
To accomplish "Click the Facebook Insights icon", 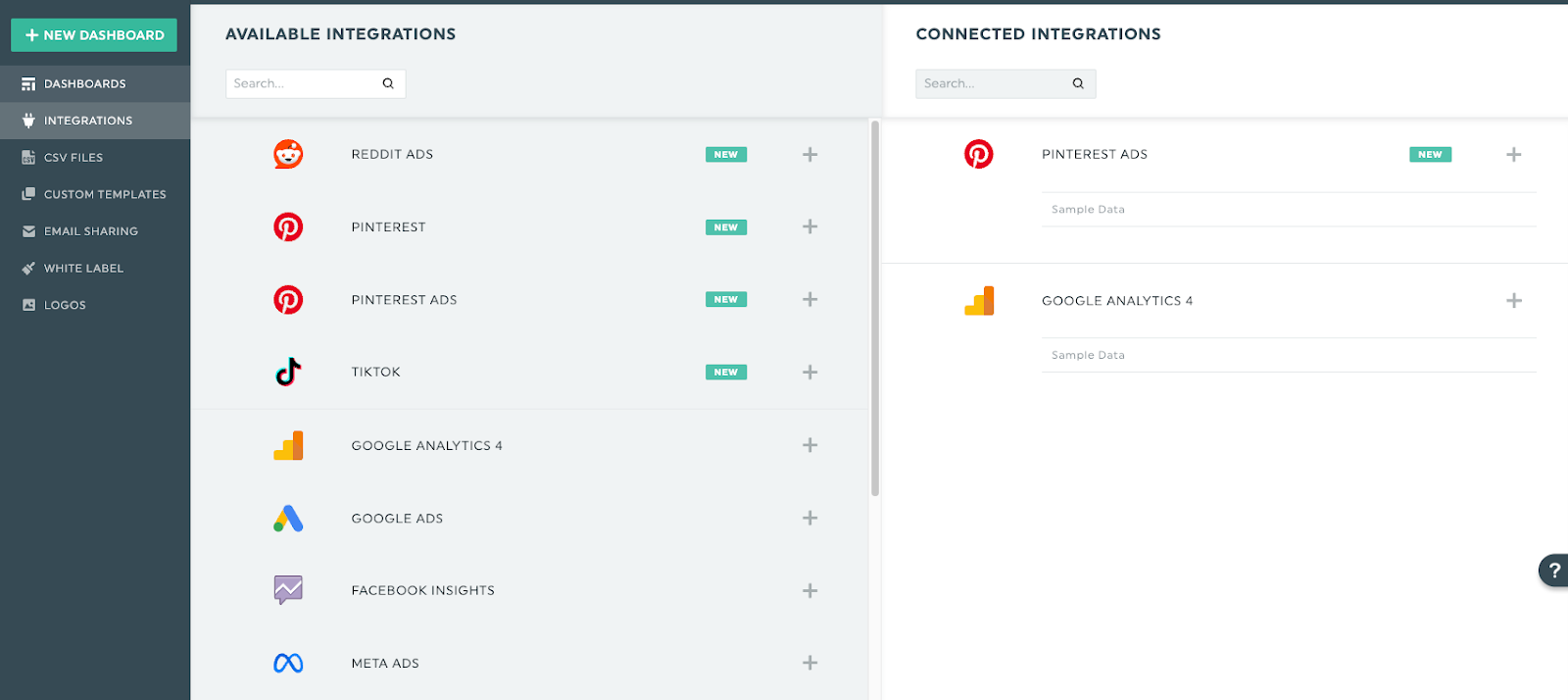I will 288,590.
